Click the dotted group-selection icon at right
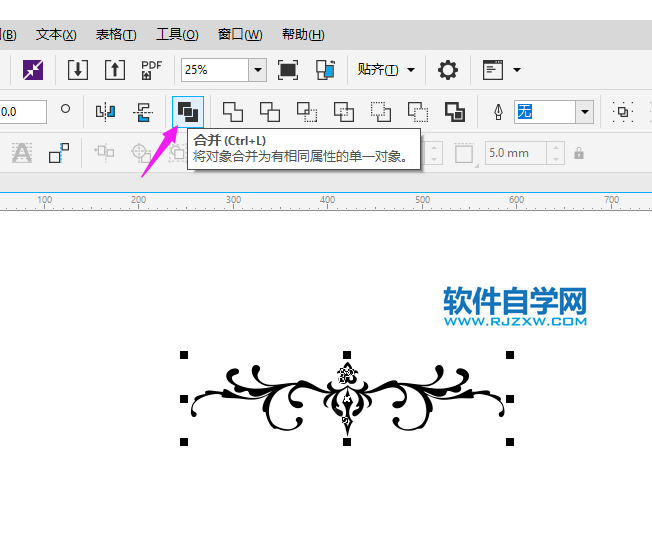Image resolution: width=652 pixels, height=557 pixels. [622, 112]
